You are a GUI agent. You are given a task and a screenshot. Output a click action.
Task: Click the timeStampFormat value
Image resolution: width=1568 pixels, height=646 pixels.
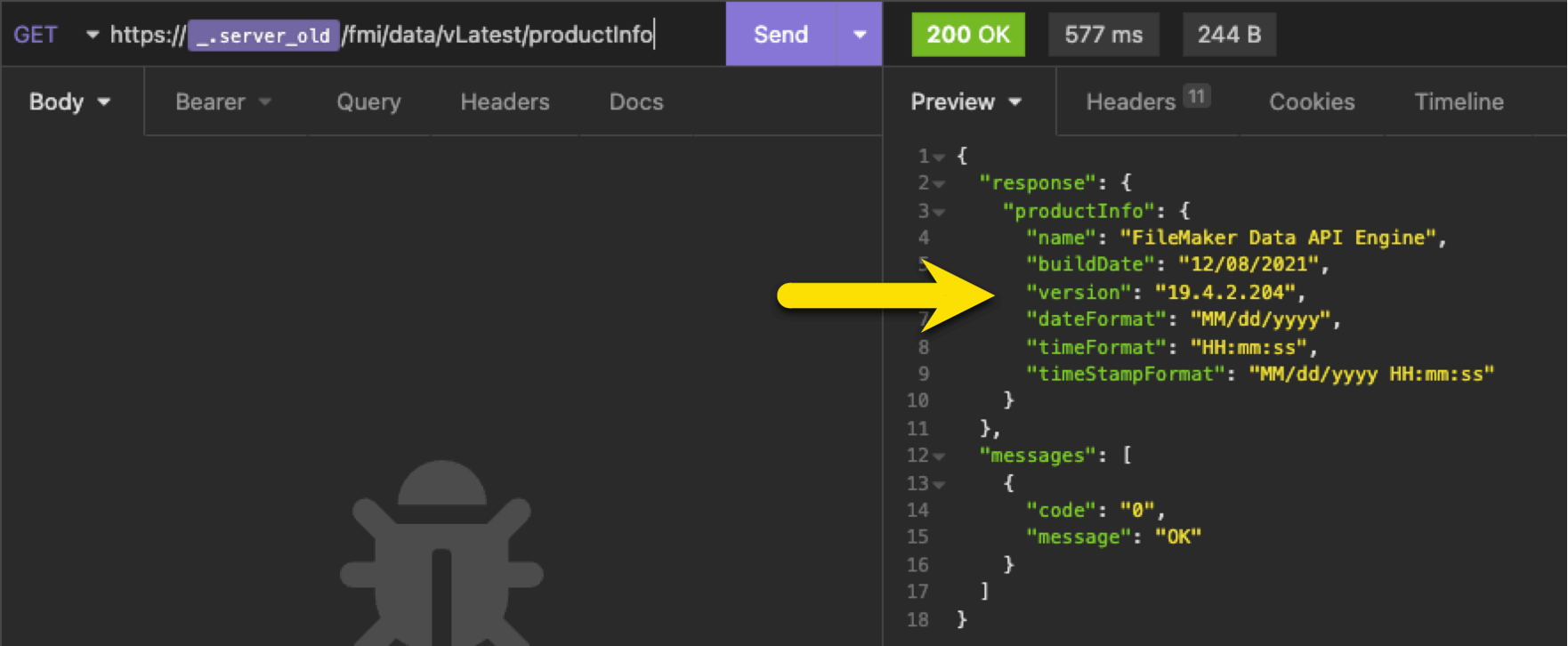click(1371, 374)
